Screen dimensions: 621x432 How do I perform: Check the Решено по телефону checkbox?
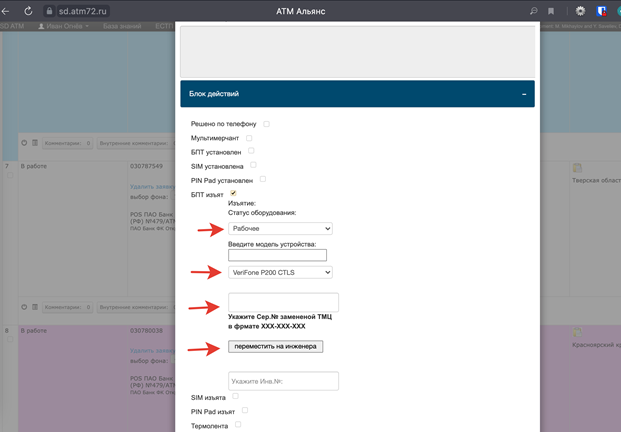tap(266, 123)
